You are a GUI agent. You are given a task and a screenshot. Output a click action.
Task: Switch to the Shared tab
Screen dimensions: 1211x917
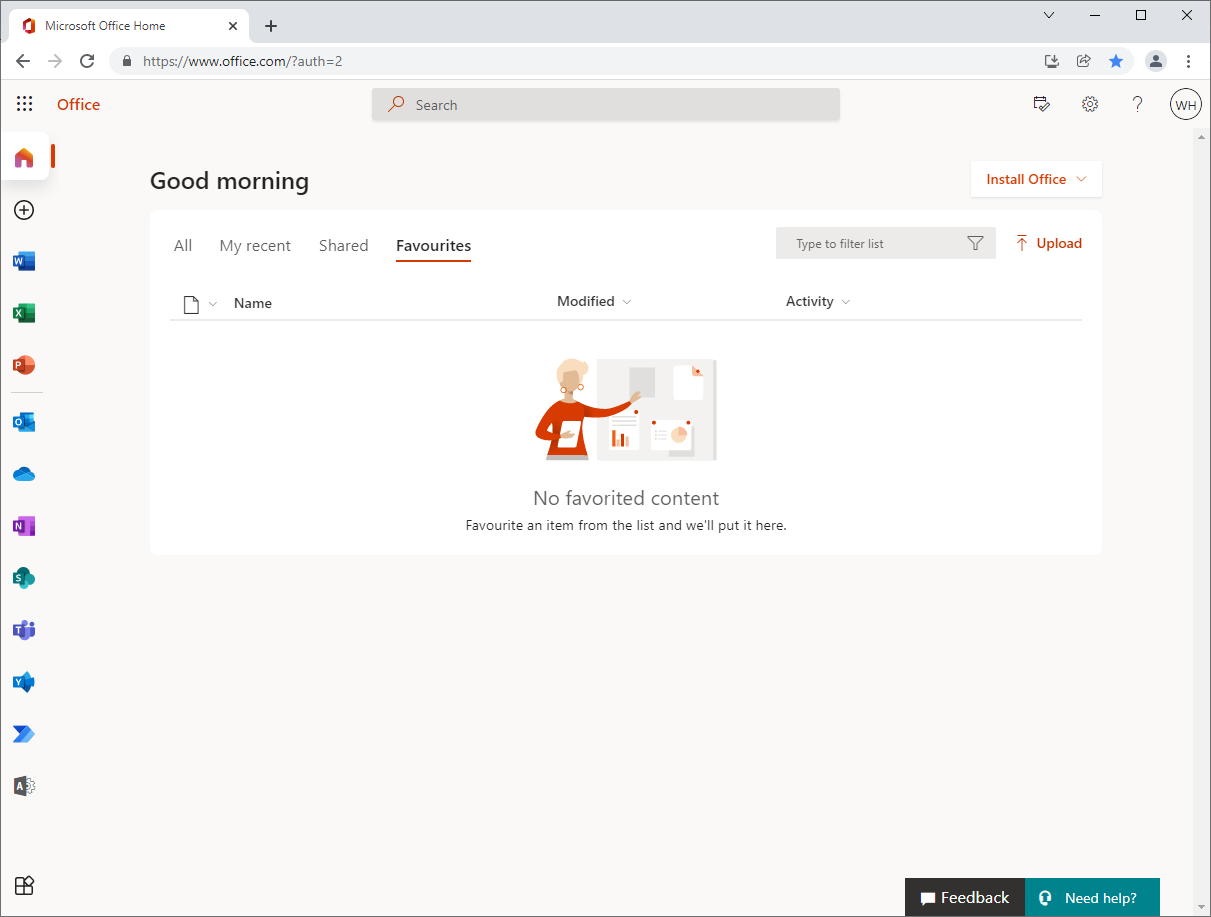coord(344,245)
